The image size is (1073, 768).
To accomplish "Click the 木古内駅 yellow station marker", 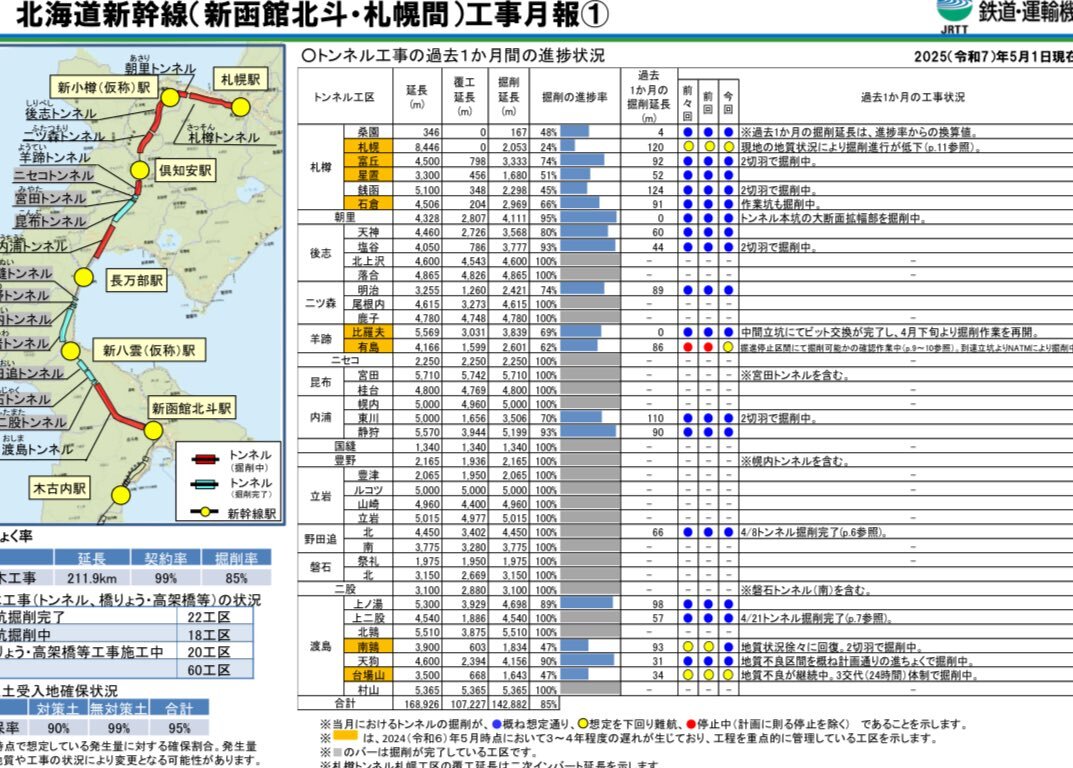I will click(x=121, y=495).
